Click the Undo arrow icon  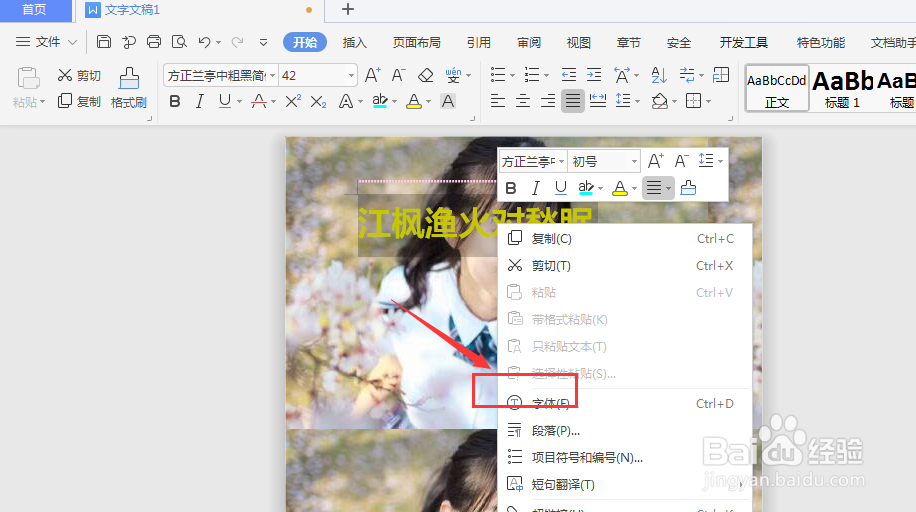coord(204,42)
